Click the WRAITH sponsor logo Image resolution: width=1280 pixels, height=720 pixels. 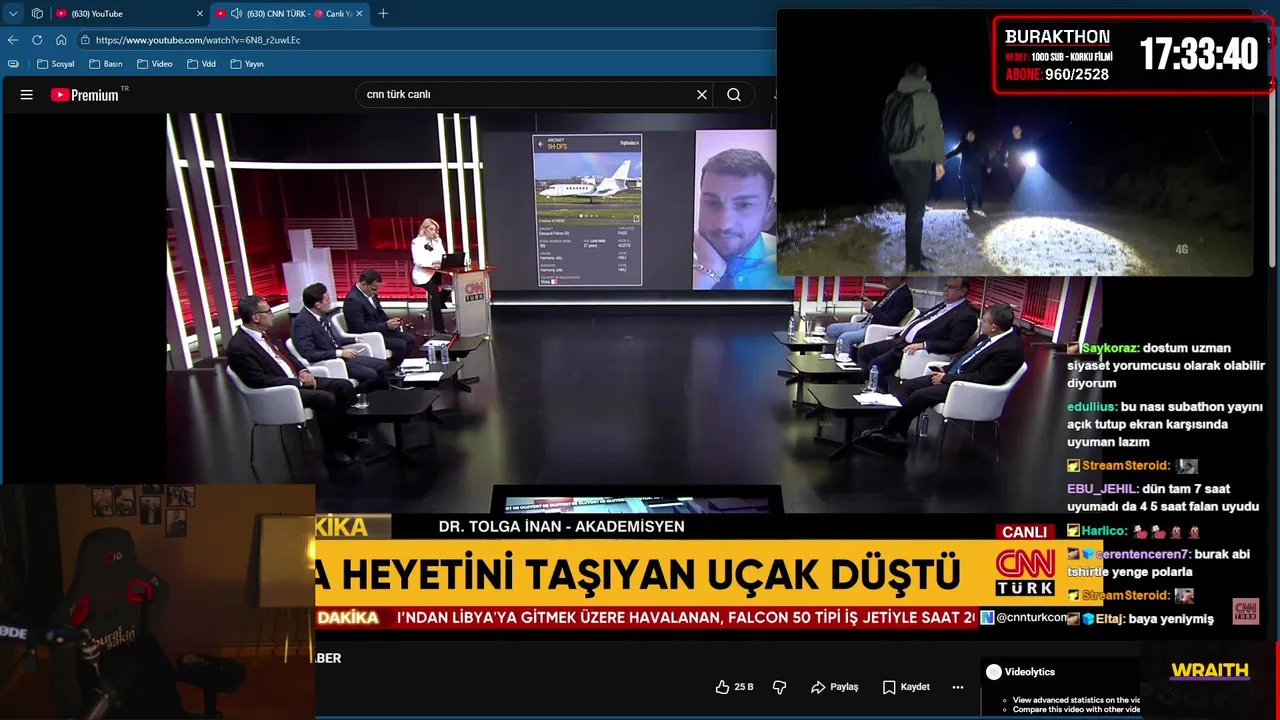click(1210, 670)
